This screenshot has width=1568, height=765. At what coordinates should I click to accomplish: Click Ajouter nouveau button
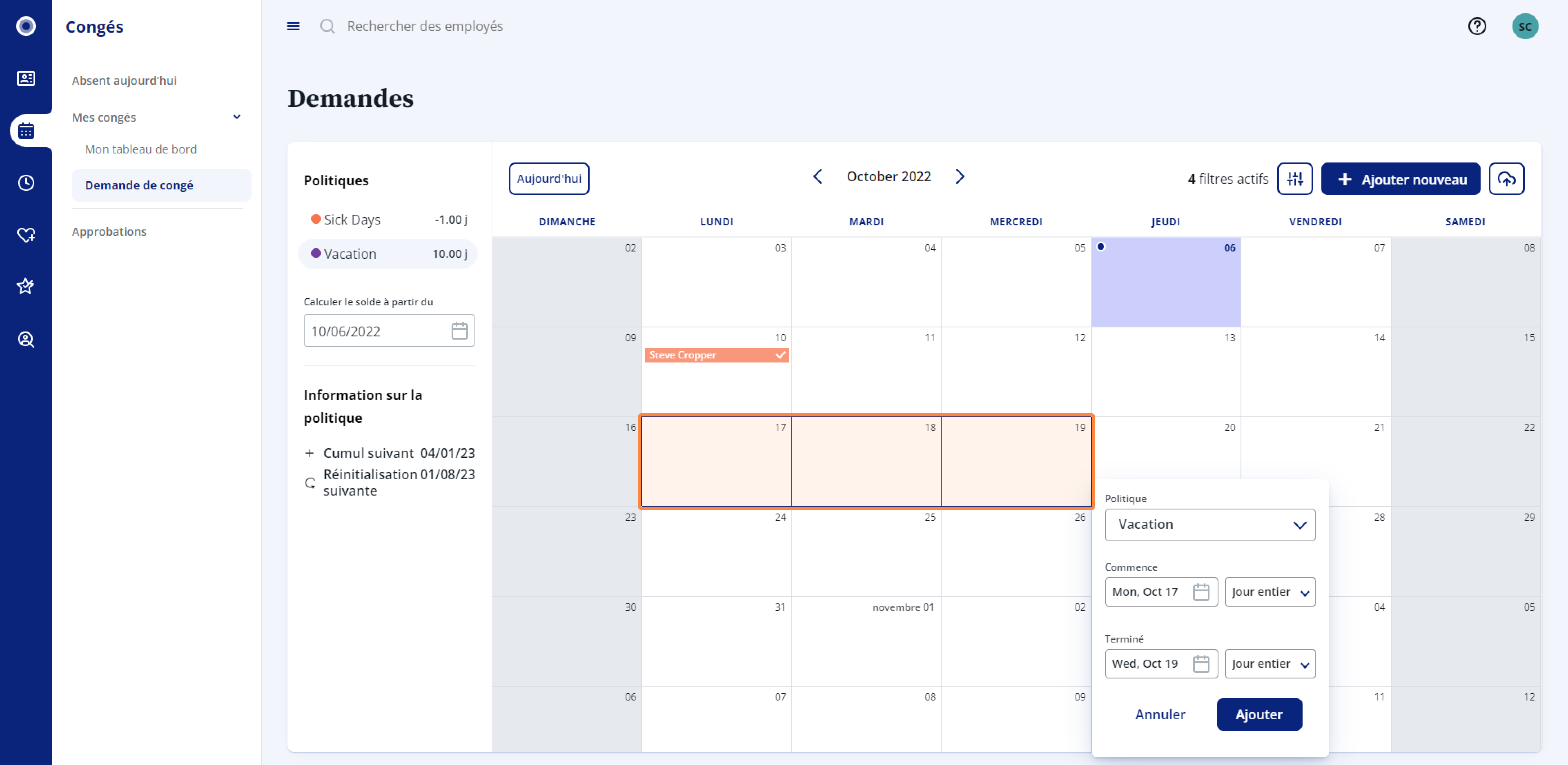[x=1400, y=179]
